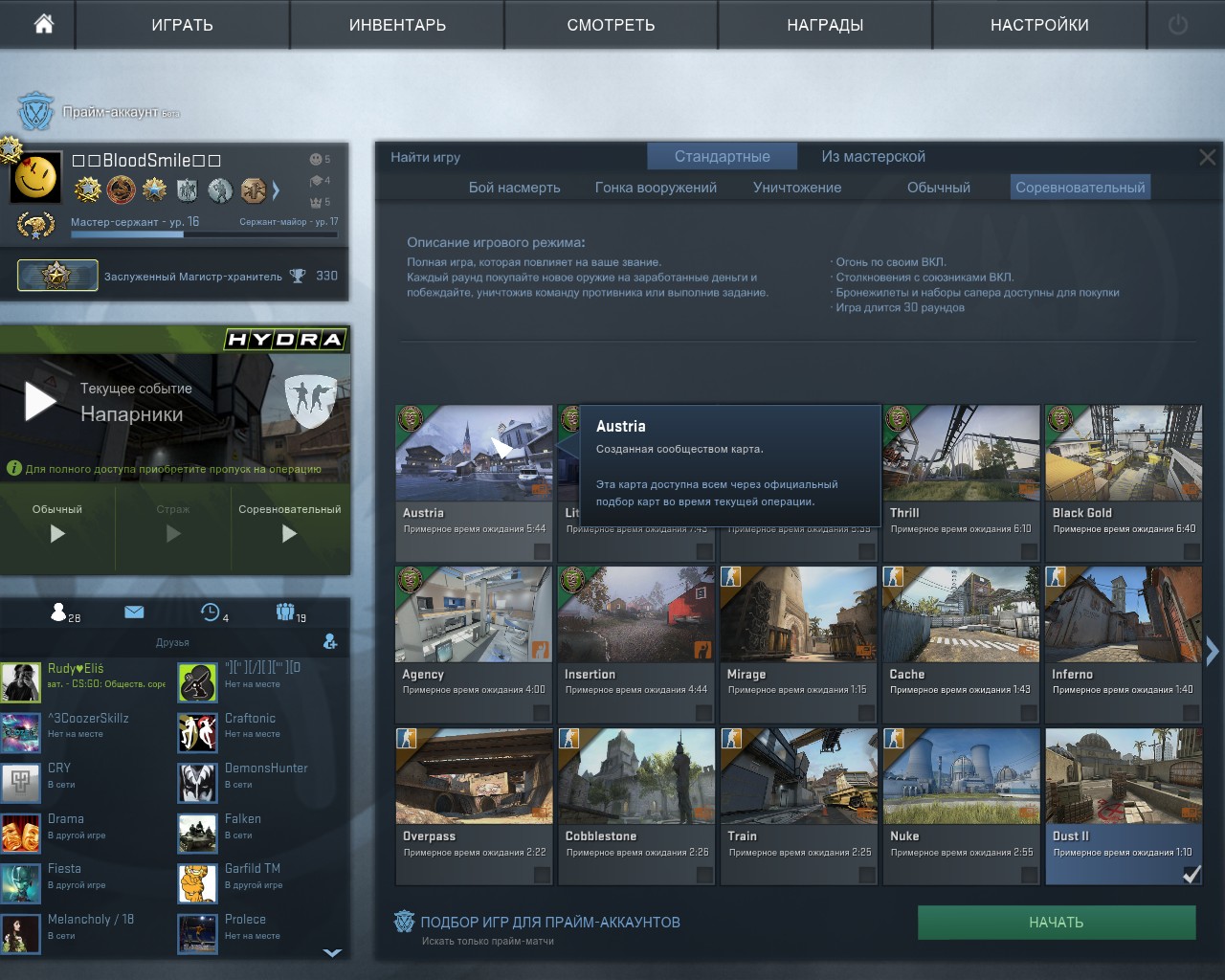Viewport: 1225px width, 980px height.
Task: Open BloodSmile's smiley avatar
Action: 35,177
